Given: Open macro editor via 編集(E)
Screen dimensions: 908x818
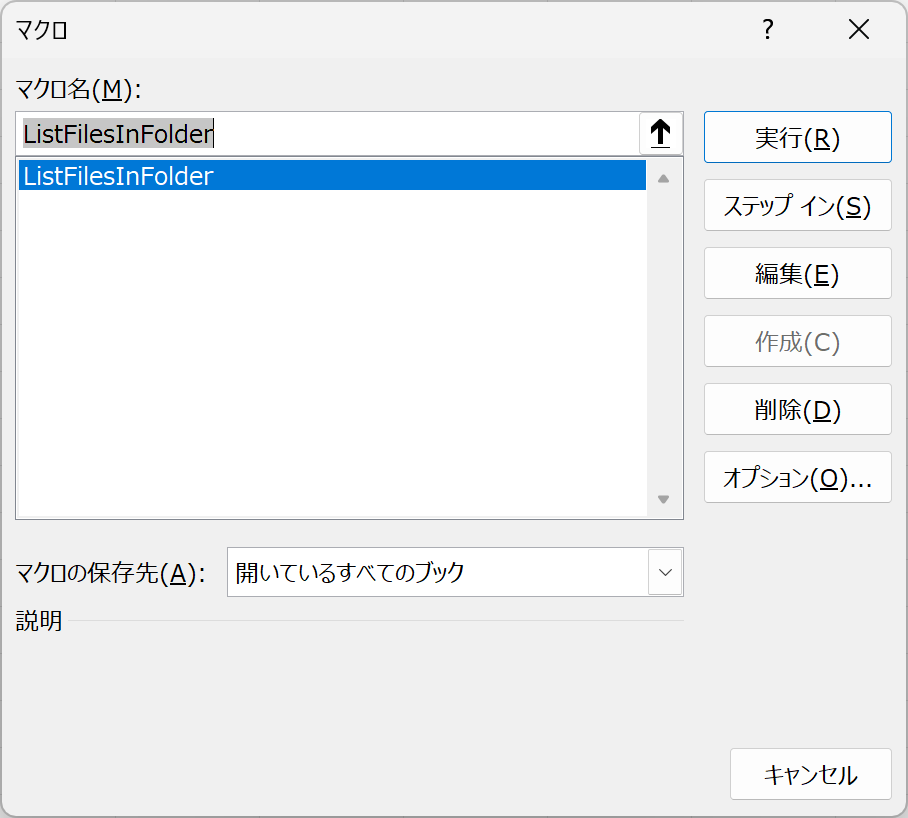Looking at the screenshot, I should (x=797, y=273).
